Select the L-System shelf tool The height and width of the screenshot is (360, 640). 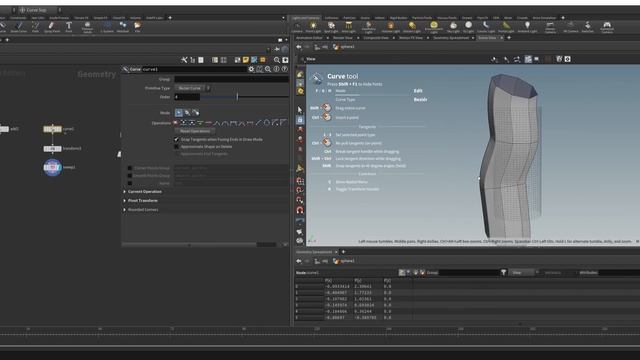point(107,27)
